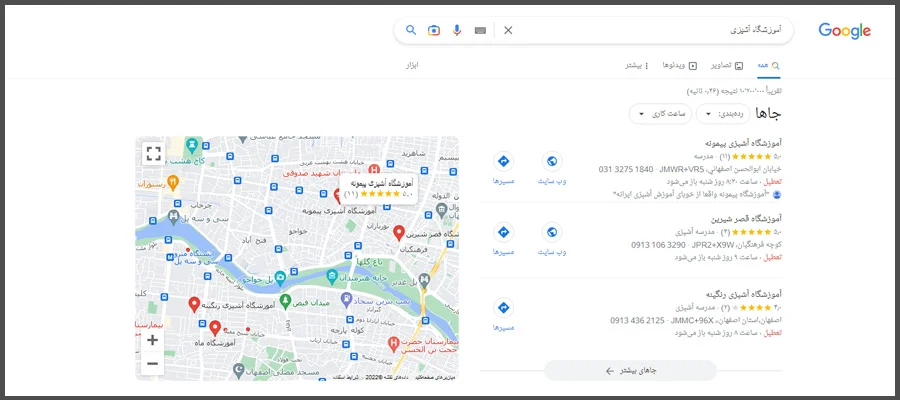Viewport: 900px width, 400px height.
Task: Open the رده‌بندی rating filter dropdown
Action: pyautogui.click(x=723, y=114)
